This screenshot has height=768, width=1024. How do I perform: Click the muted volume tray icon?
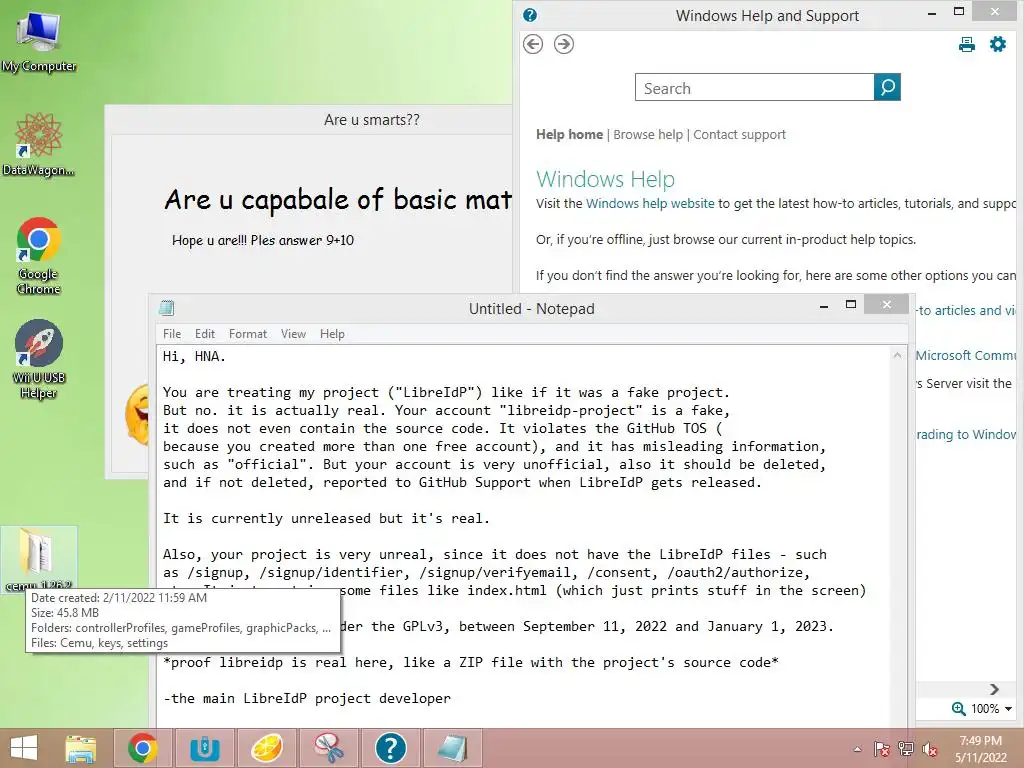click(x=930, y=749)
